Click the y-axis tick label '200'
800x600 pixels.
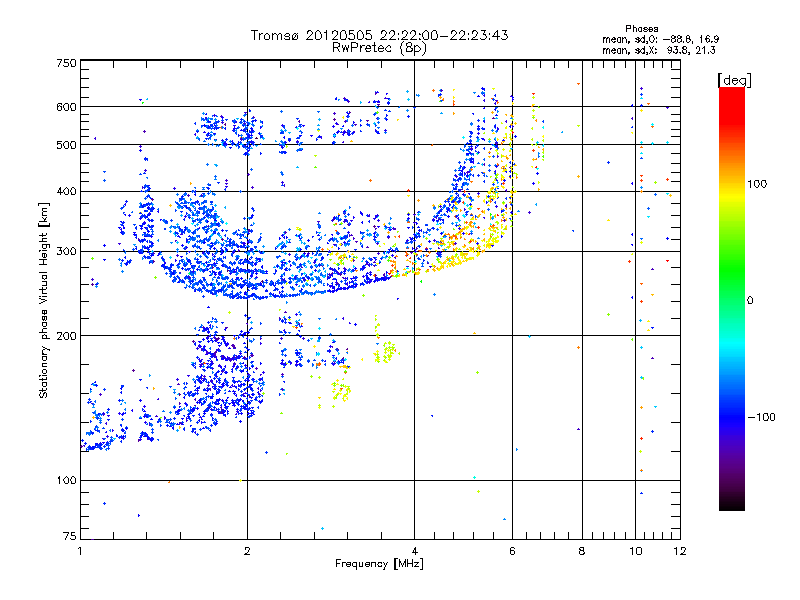click(66, 336)
